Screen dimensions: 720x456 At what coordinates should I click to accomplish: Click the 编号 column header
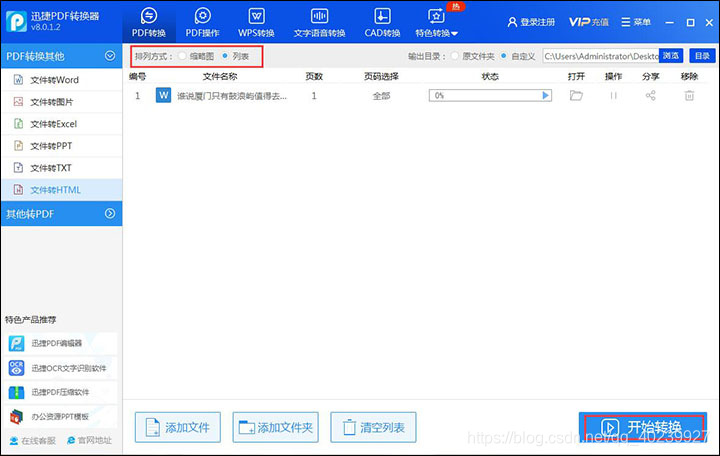pyautogui.click(x=138, y=76)
